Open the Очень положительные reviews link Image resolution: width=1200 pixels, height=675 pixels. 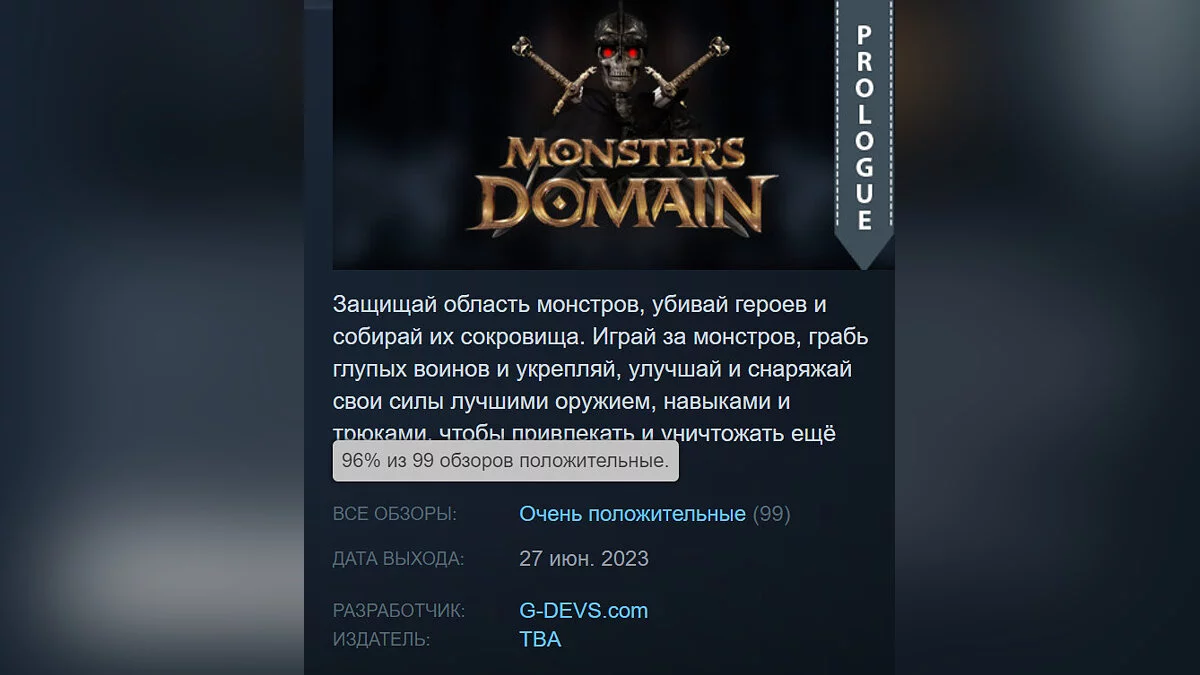point(632,514)
